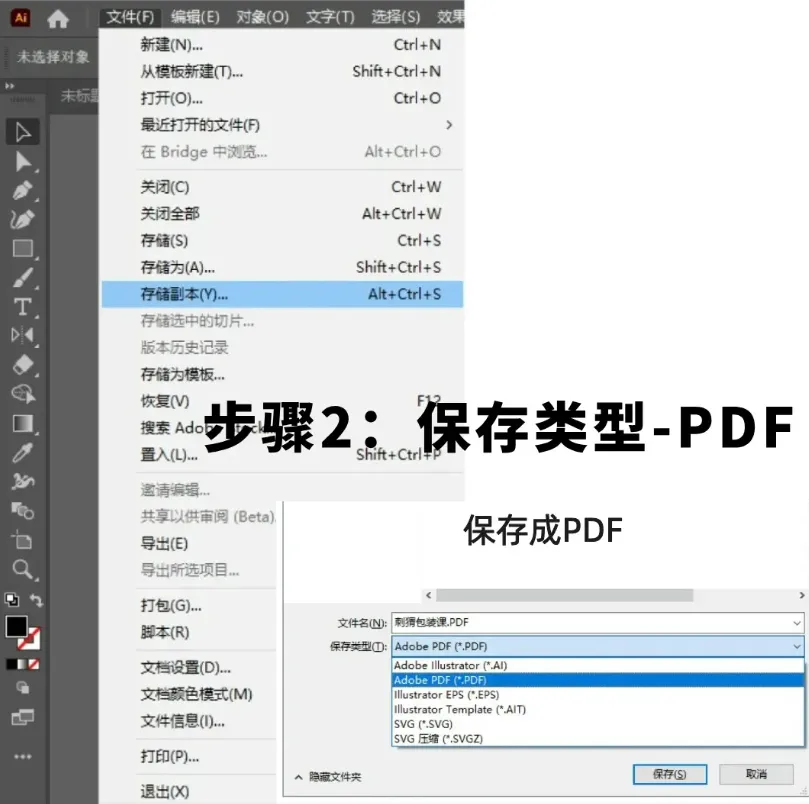Click the Illustrator Ai logo icon
809x804 pixels.
pyautogui.click(x=21, y=18)
